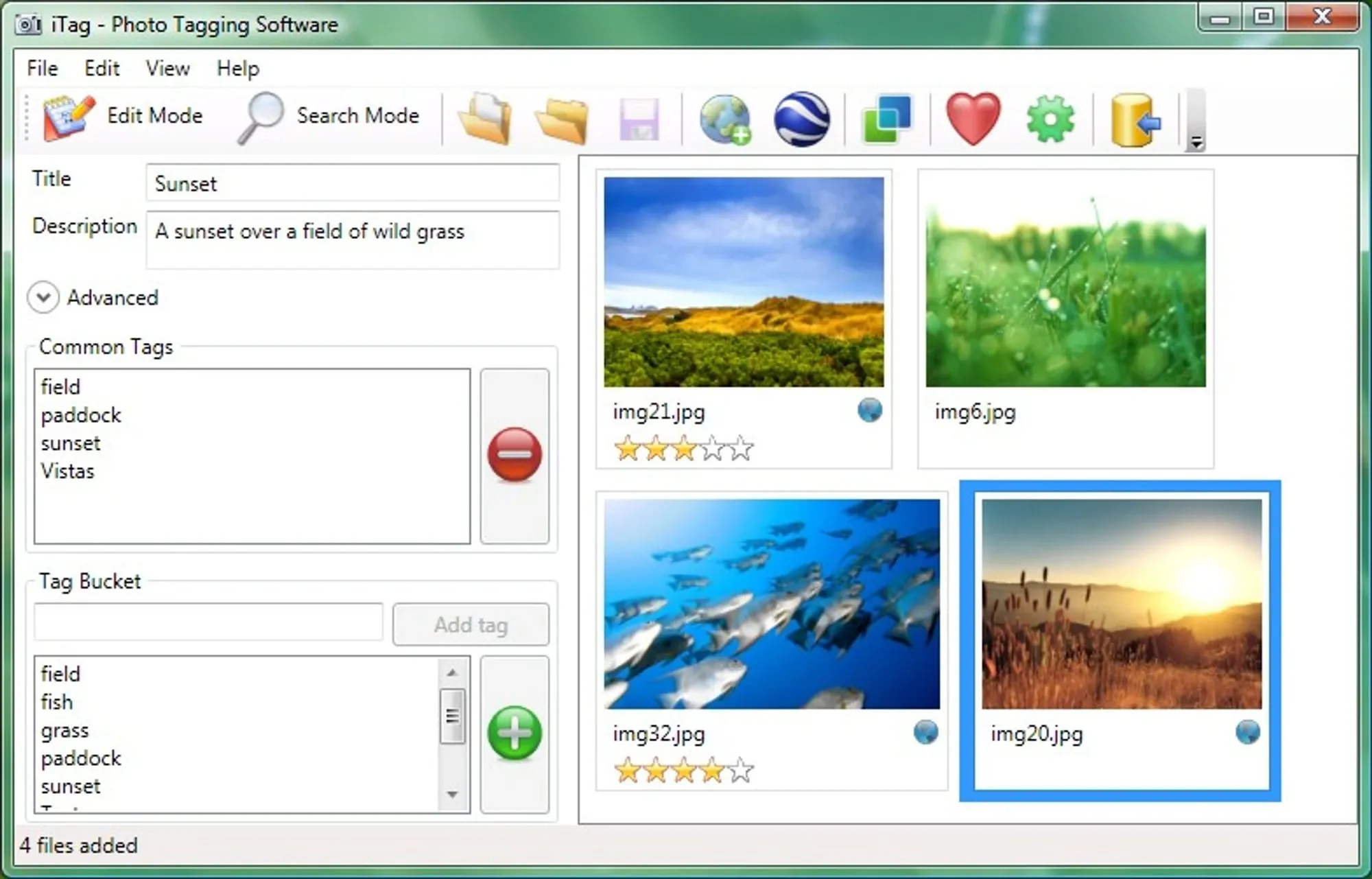The height and width of the screenshot is (879, 1372).
Task: Click the Add tag button
Action: [471, 624]
